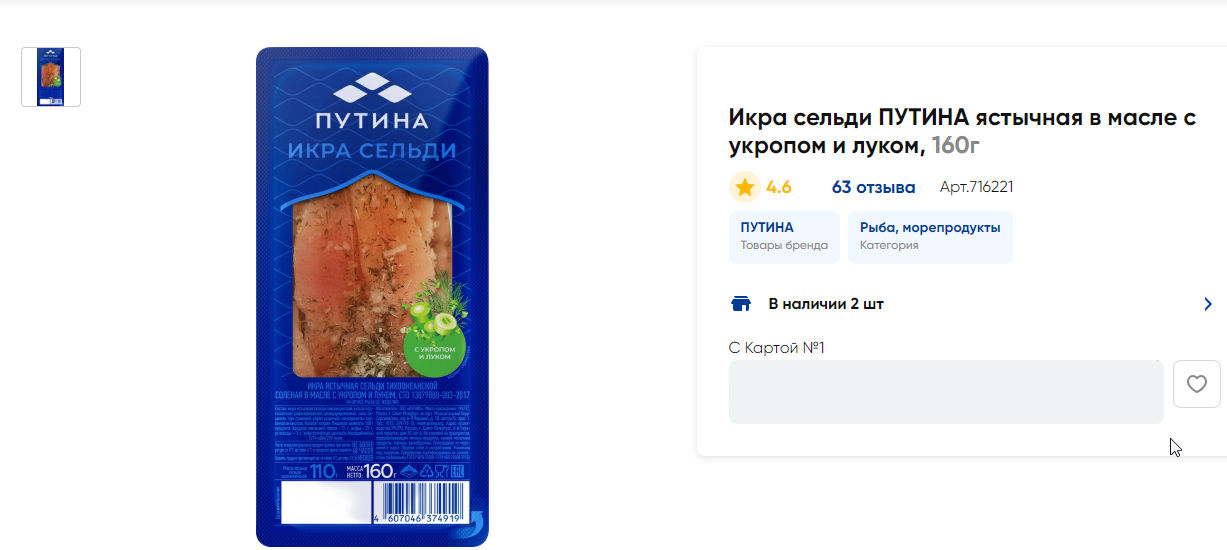Screen dimensions: 1227x550
Task: Click the yellow star rating icon
Action: point(744,187)
